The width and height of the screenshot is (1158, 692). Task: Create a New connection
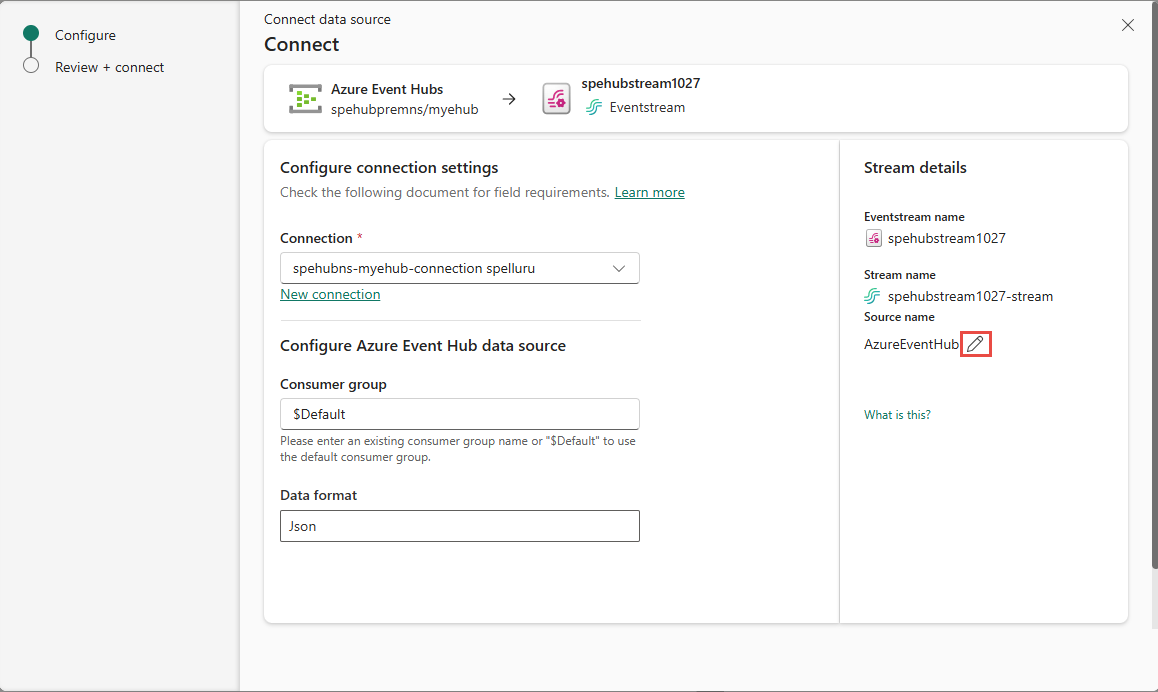pyautogui.click(x=330, y=294)
